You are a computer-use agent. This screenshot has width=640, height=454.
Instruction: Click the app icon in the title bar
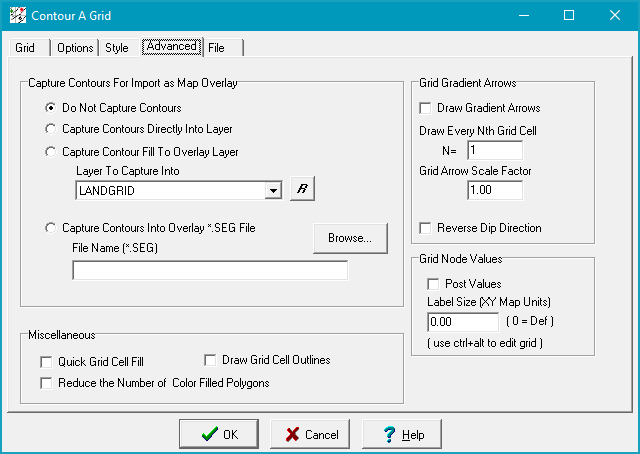(17, 16)
